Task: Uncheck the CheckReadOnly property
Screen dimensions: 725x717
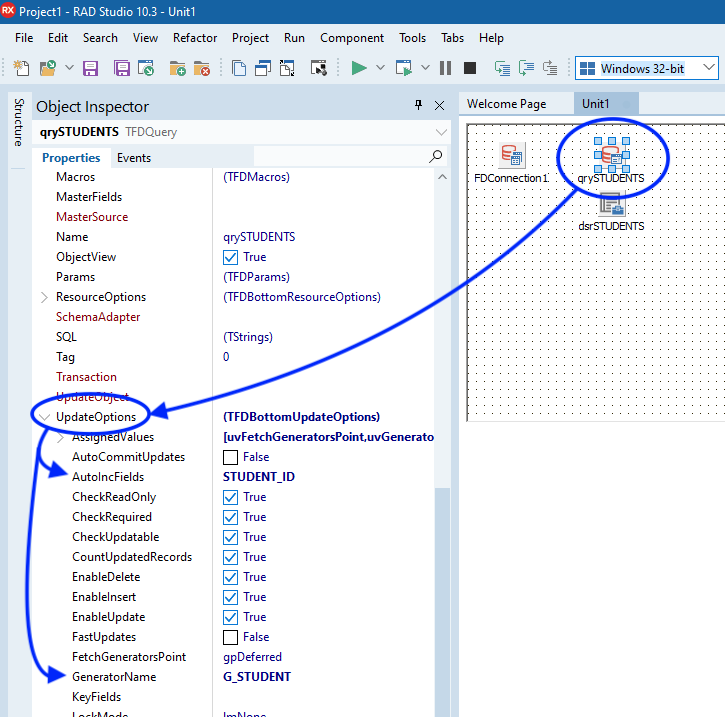Action: (x=231, y=497)
